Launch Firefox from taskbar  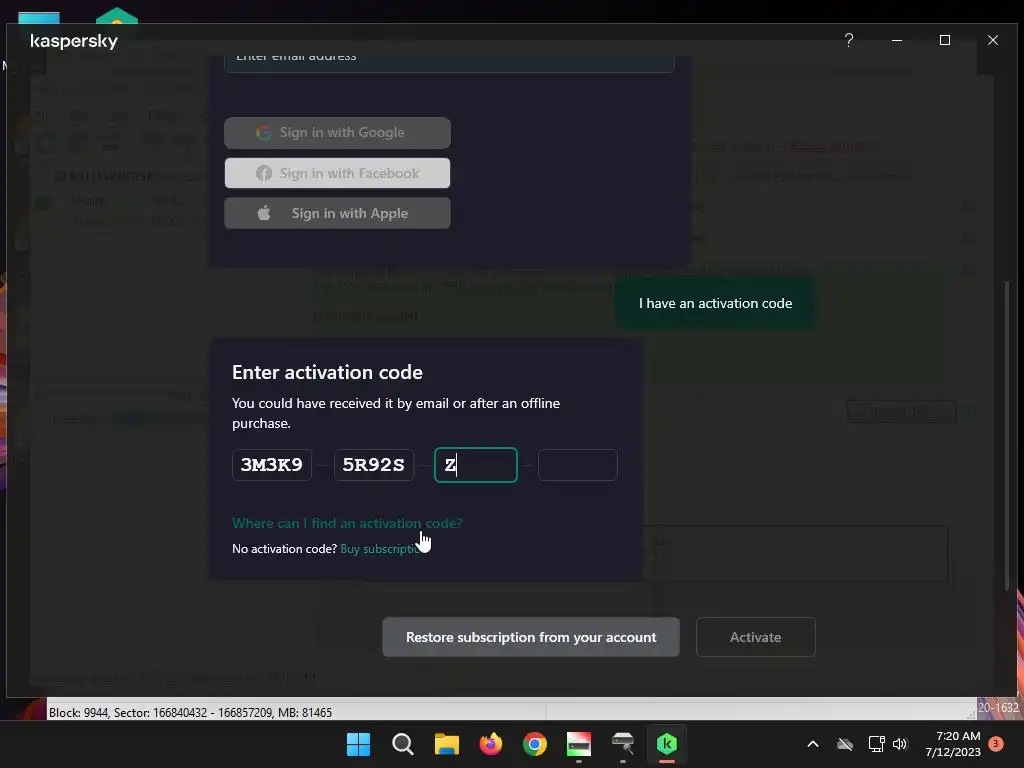[490, 744]
